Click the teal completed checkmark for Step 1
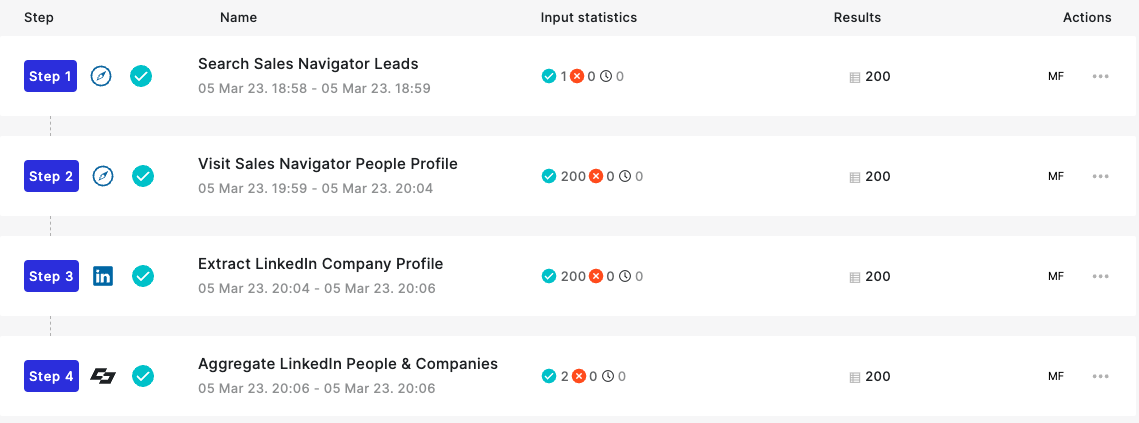The width and height of the screenshot is (1139, 423). [x=141, y=76]
